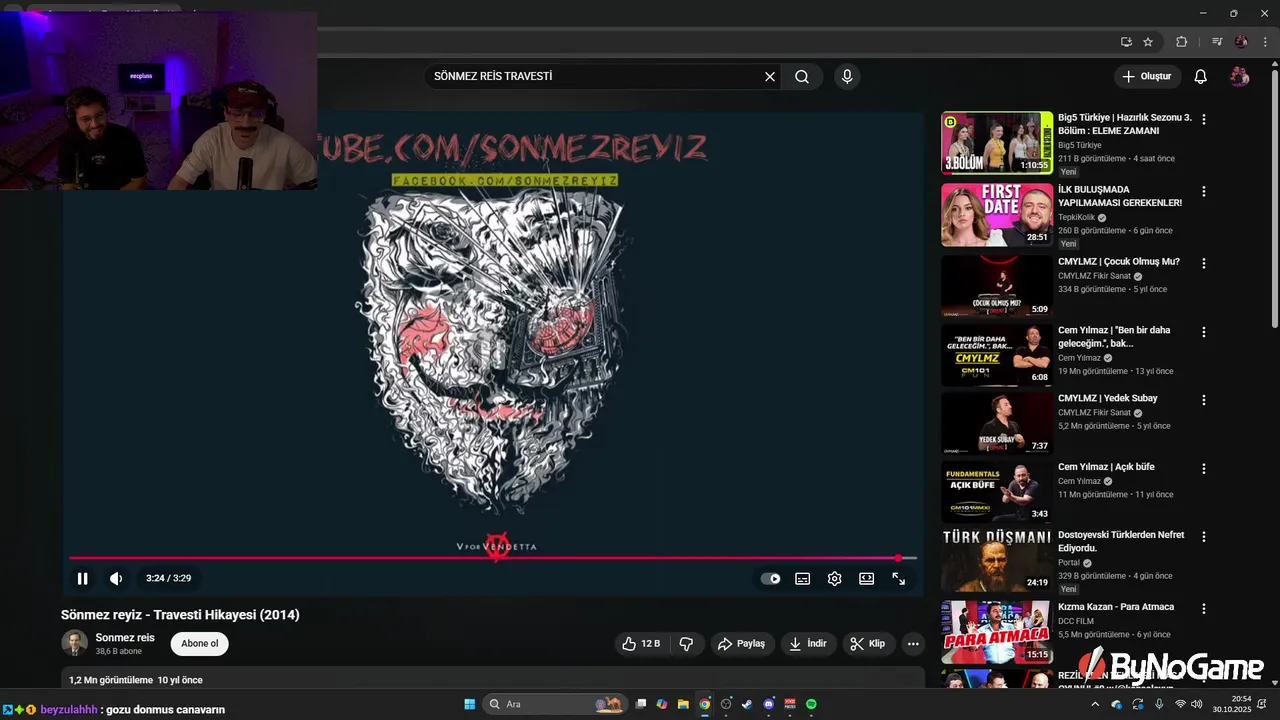Open options for Açık büfe video
1280x720 pixels.
pos(1204,468)
